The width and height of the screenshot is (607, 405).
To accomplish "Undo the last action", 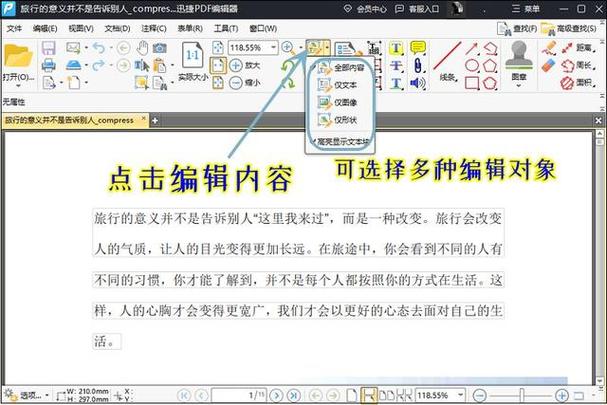I will 99,48.
